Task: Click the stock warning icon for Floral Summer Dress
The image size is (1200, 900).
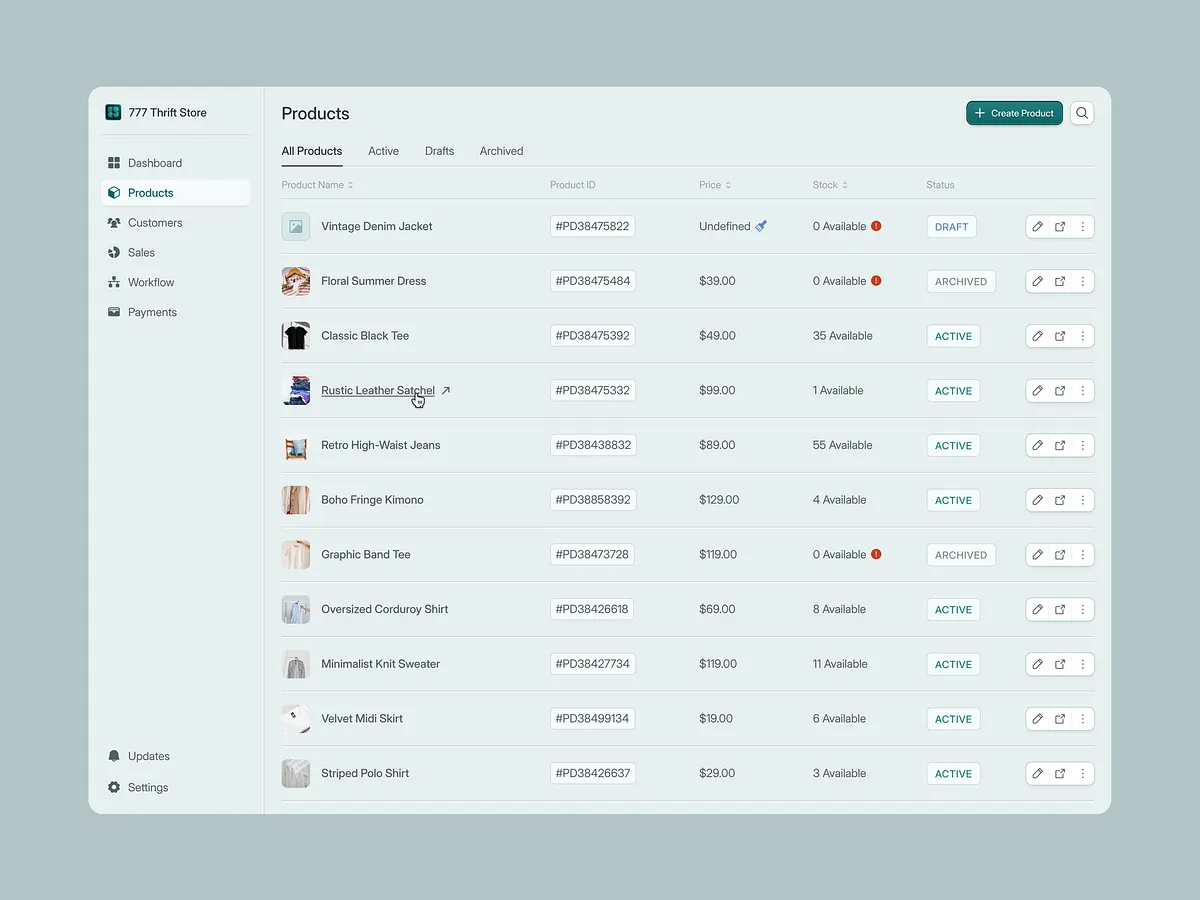Action: 876,281
